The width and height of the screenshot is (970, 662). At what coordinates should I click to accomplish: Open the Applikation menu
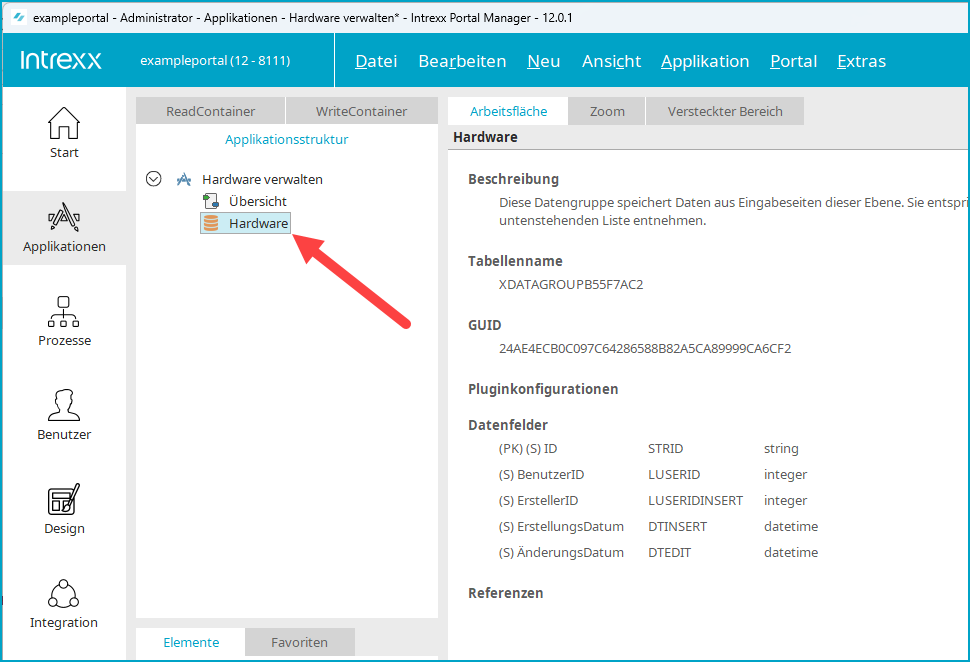[x=705, y=61]
